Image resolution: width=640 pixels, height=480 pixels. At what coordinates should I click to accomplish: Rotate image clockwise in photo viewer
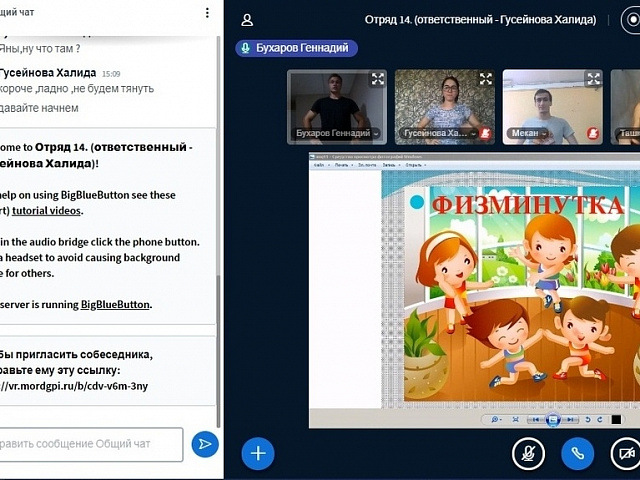point(600,419)
